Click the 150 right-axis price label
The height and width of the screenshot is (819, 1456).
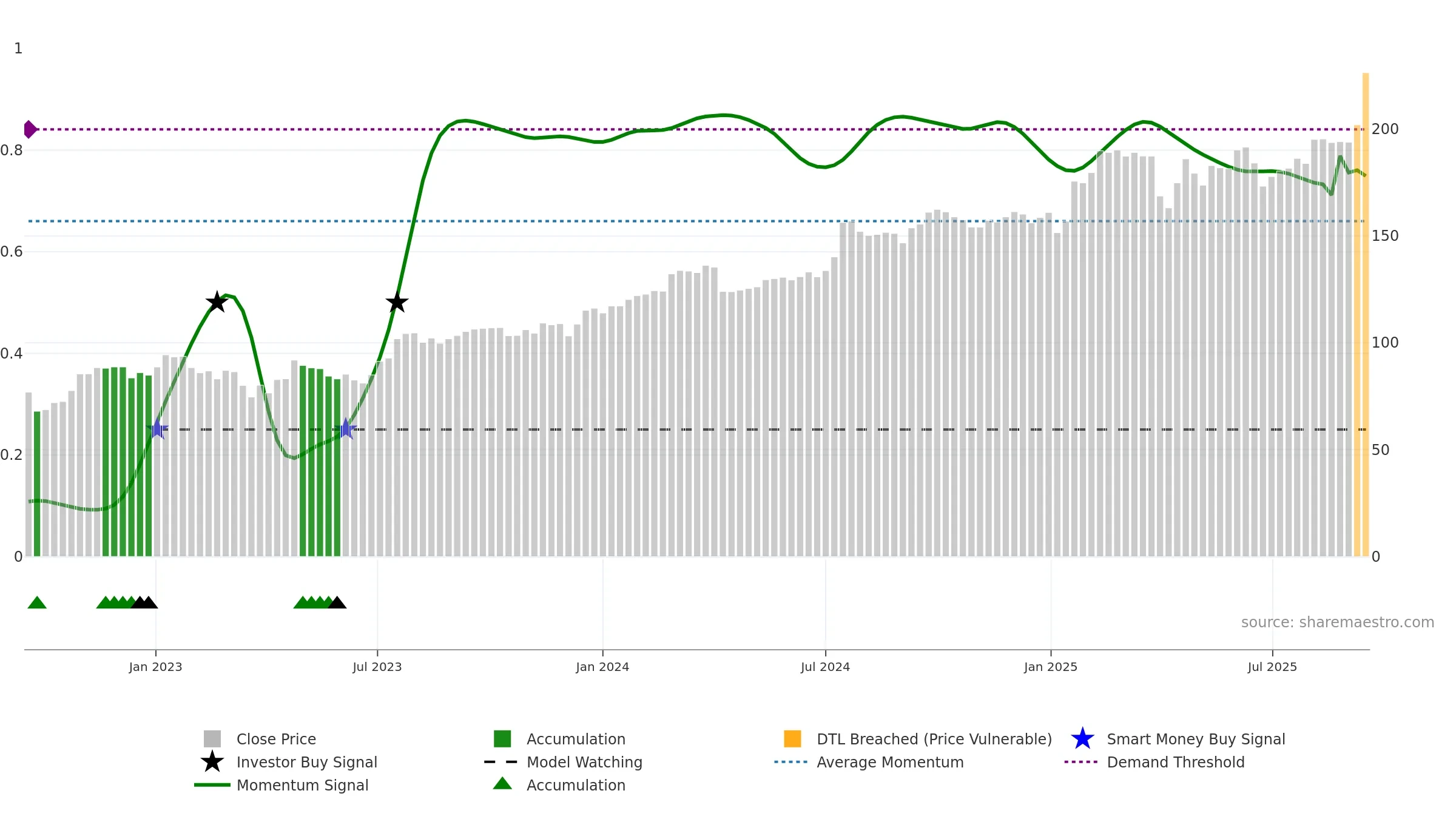point(1385,236)
